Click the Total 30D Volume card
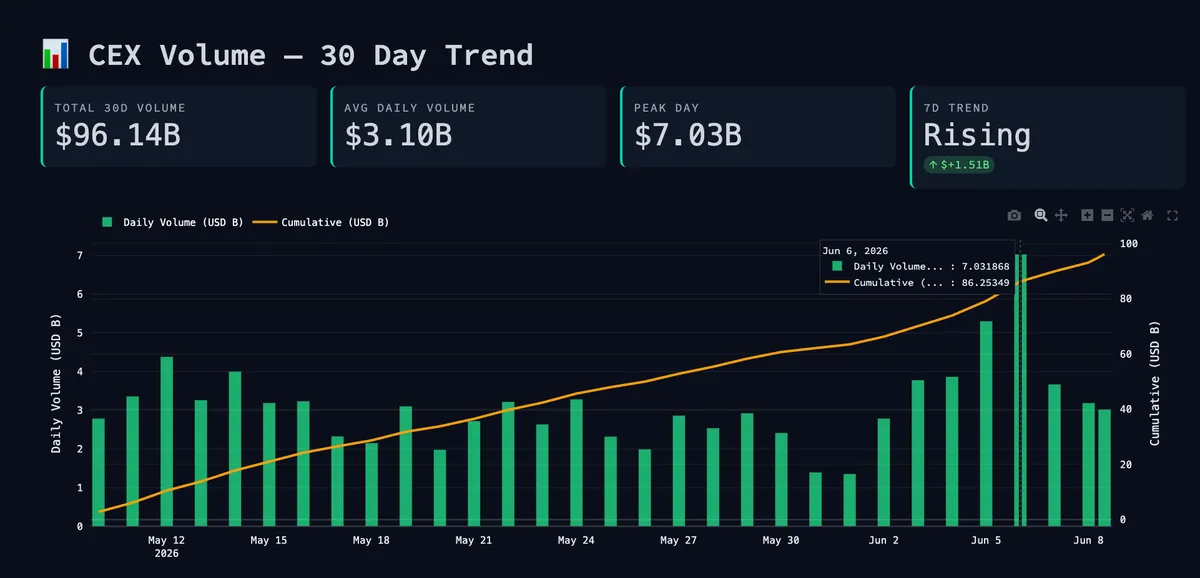This screenshot has width=1200, height=578. (178, 127)
